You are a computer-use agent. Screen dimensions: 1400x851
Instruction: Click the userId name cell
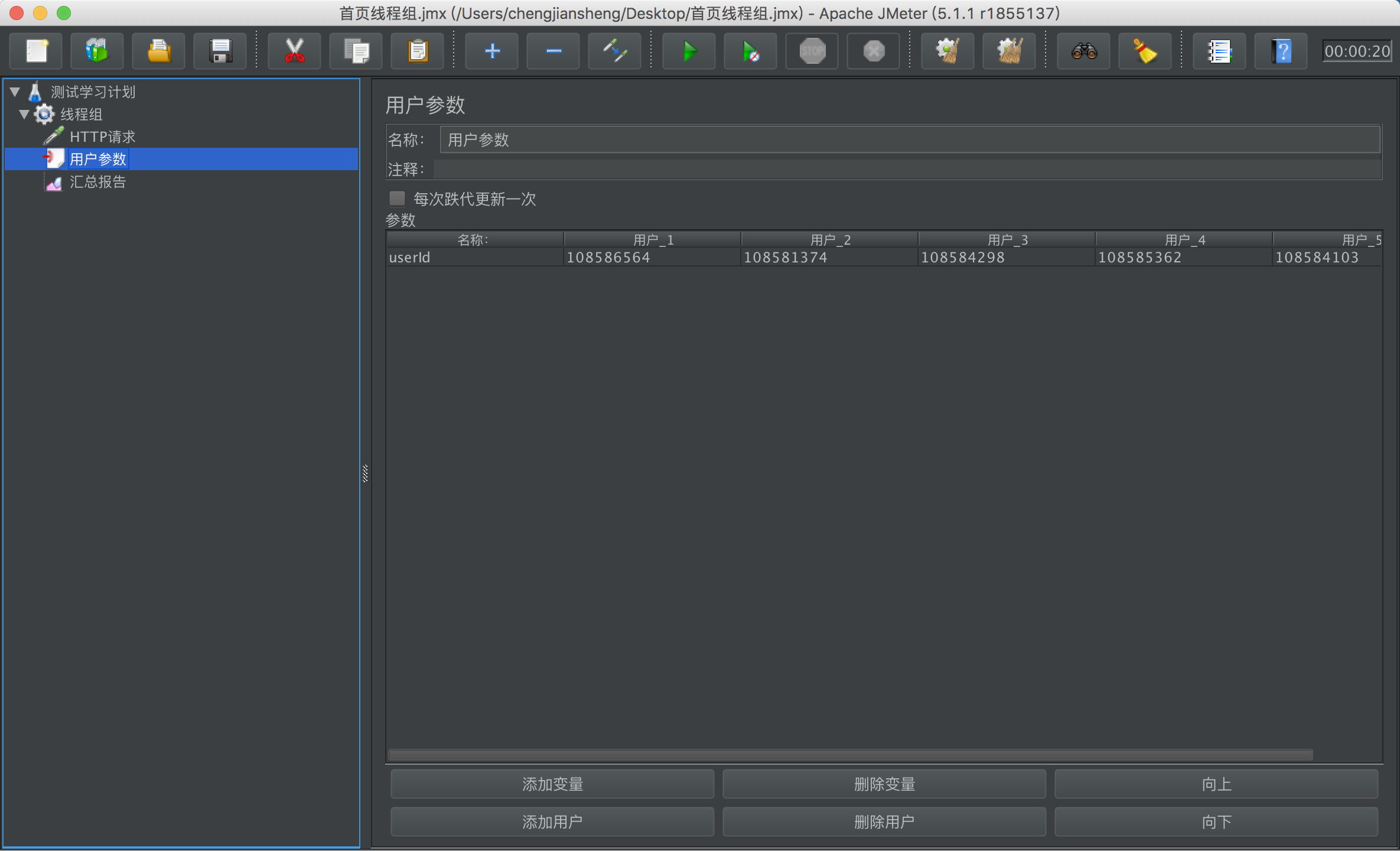[x=475, y=257]
